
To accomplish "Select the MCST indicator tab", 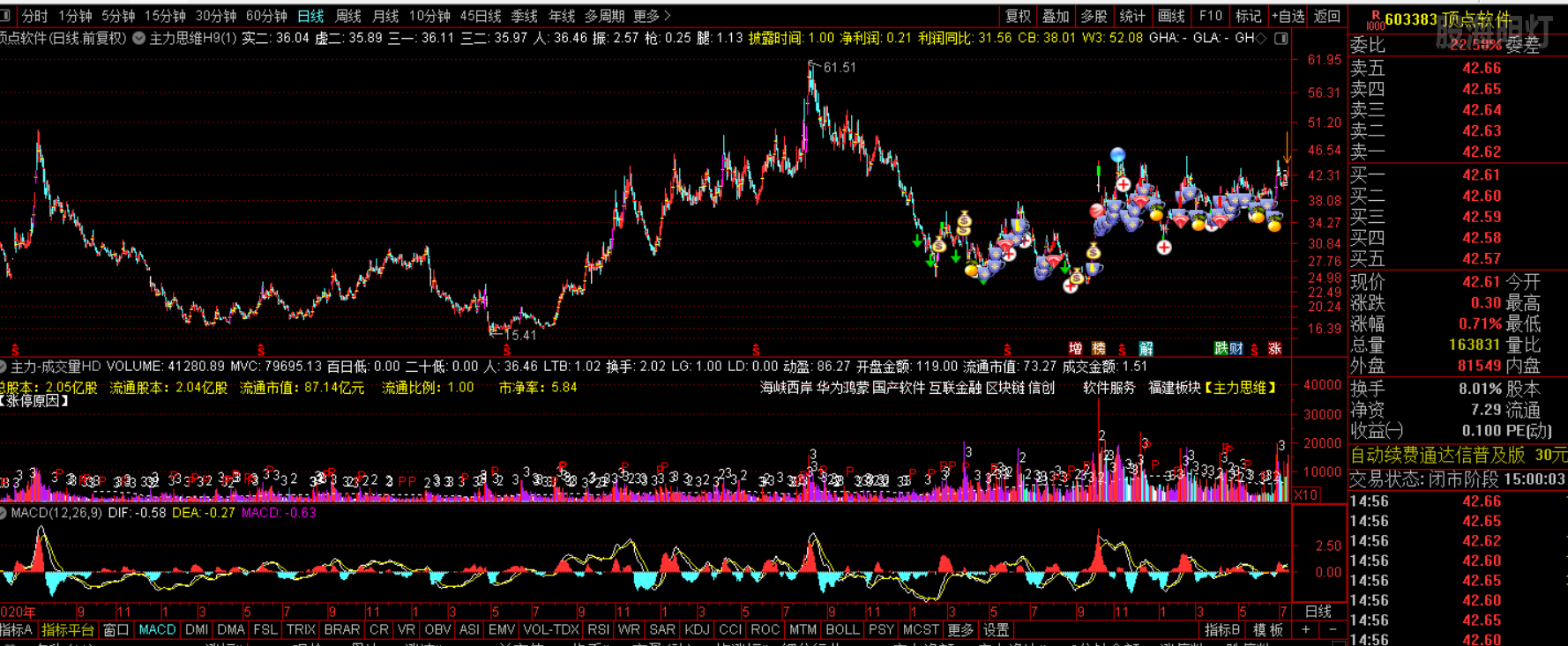I will click(921, 629).
